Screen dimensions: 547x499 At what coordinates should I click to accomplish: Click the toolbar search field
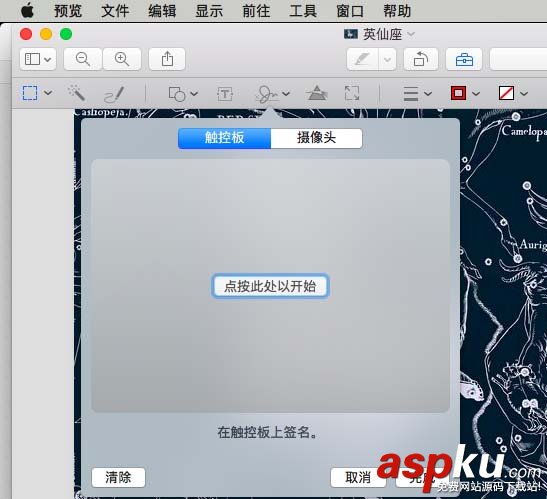click(518, 59)
